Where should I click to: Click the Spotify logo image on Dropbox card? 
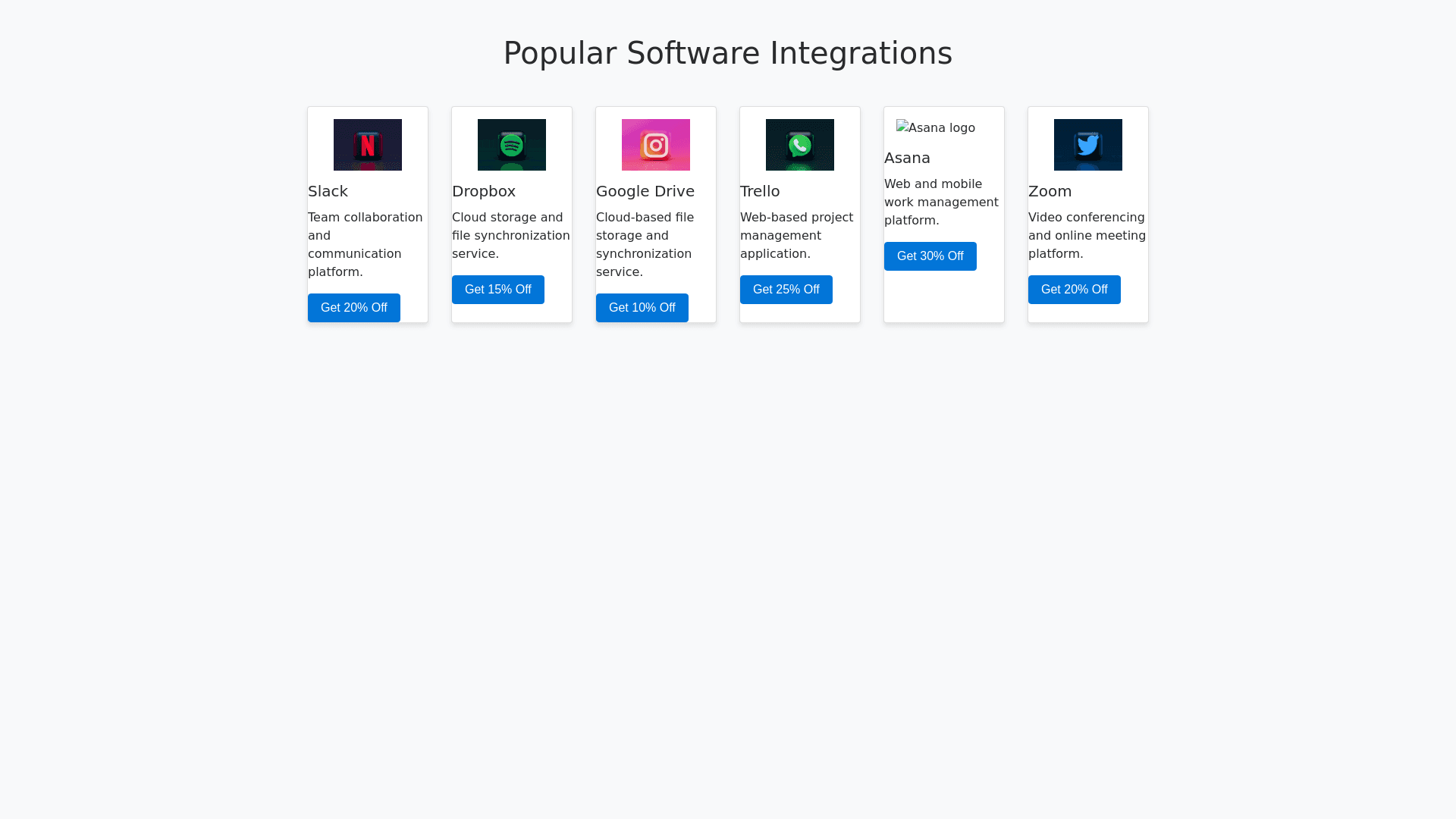pos(512,145)
